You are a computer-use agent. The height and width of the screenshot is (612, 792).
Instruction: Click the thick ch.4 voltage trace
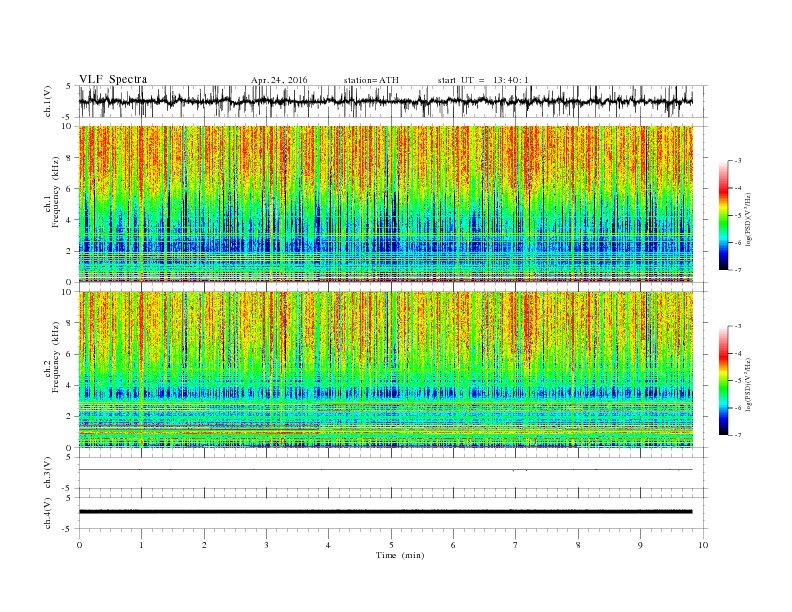pyautogui.click(x=385, y=512)
